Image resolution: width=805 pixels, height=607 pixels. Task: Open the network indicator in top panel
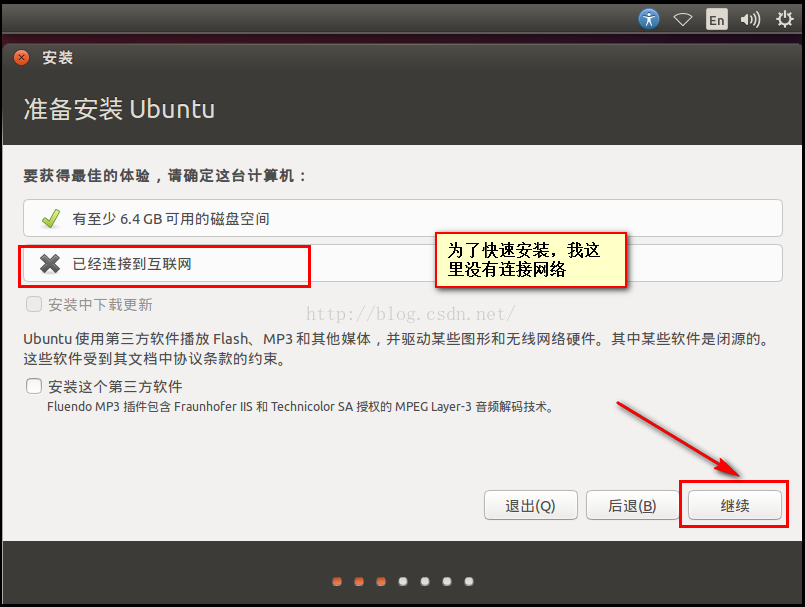(x=683, y=20)
